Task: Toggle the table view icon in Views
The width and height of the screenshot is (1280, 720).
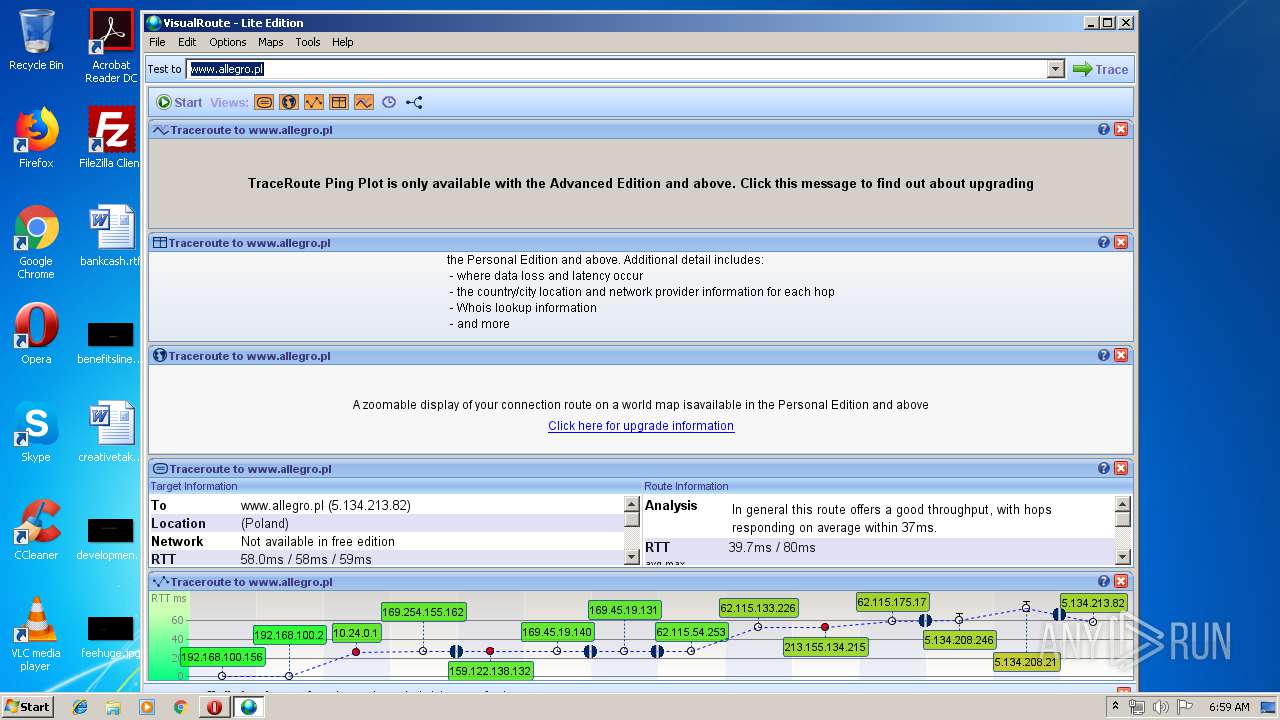Action: tap(339, 102)
